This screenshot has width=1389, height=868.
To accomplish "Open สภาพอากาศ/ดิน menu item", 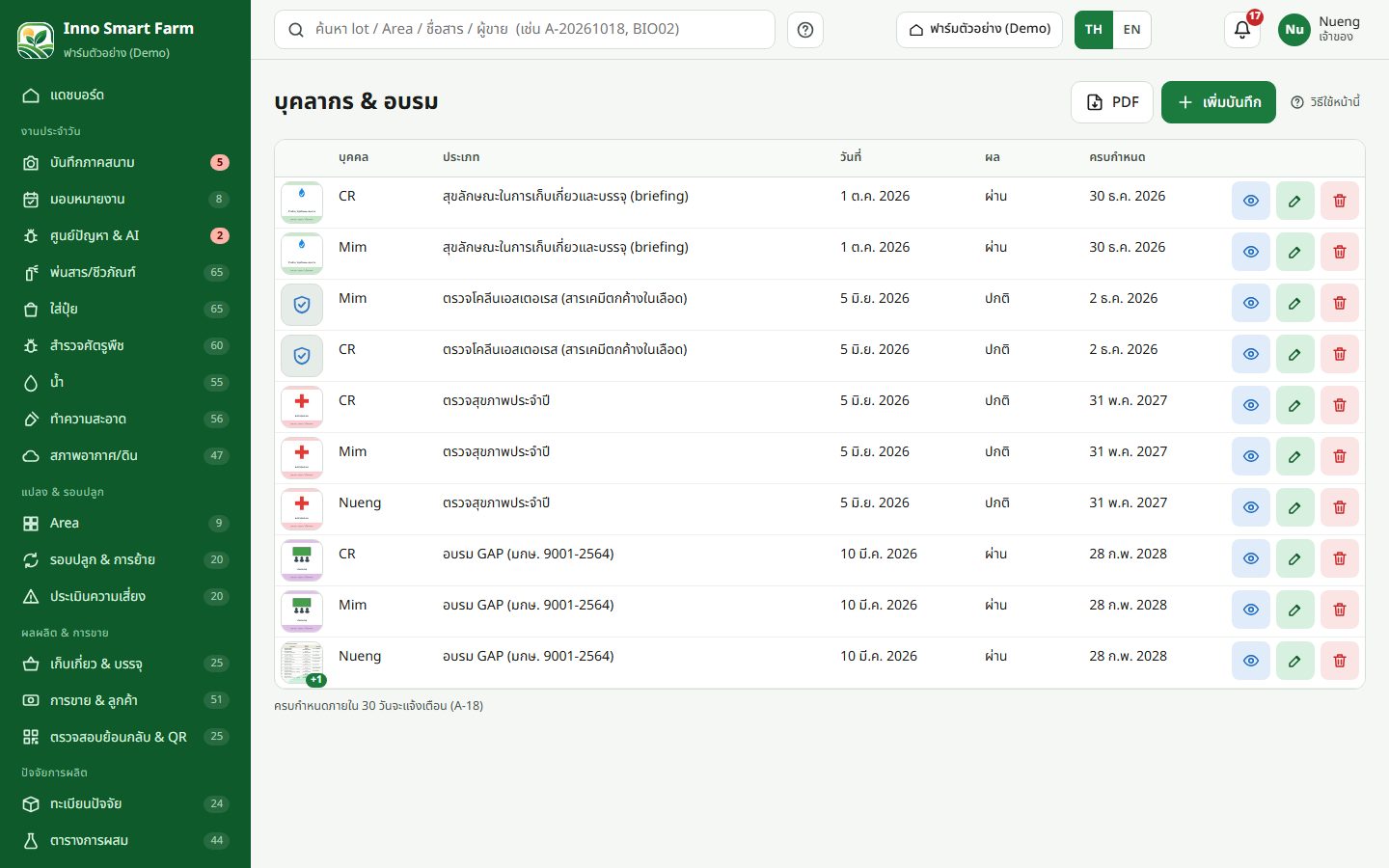I will (x=125, y=456).
